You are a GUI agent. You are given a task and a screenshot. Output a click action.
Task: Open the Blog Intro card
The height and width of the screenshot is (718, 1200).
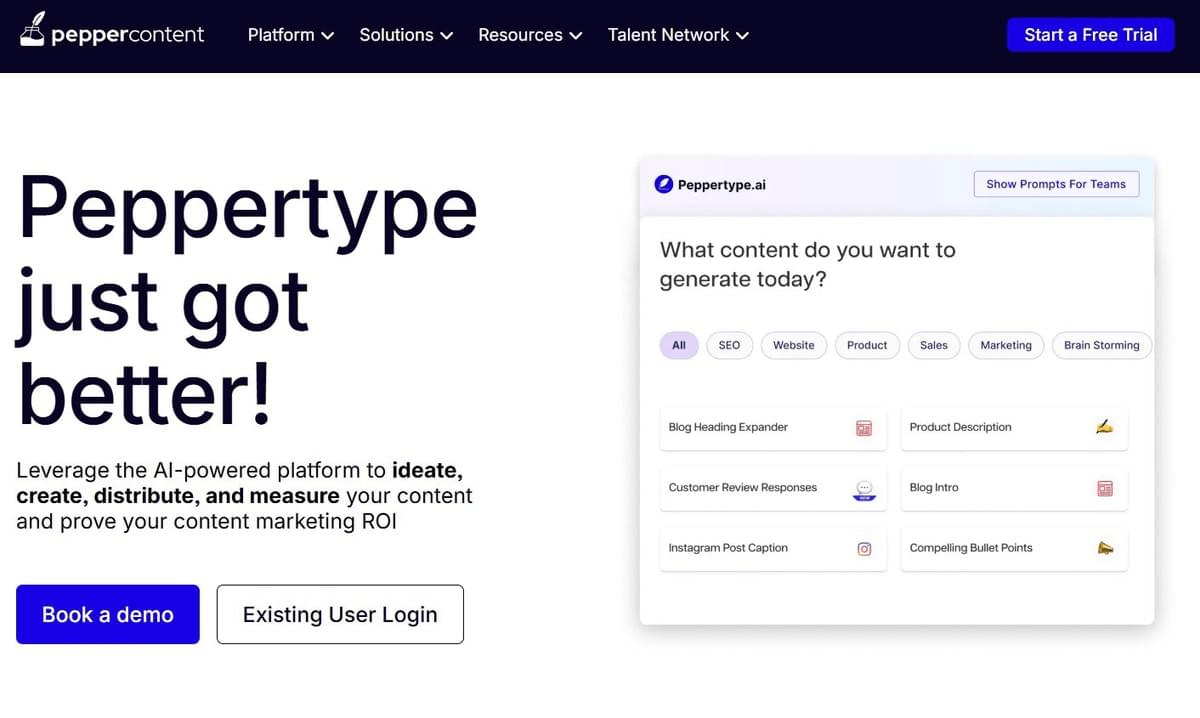pyautogui.click(x=1014, y=488)
